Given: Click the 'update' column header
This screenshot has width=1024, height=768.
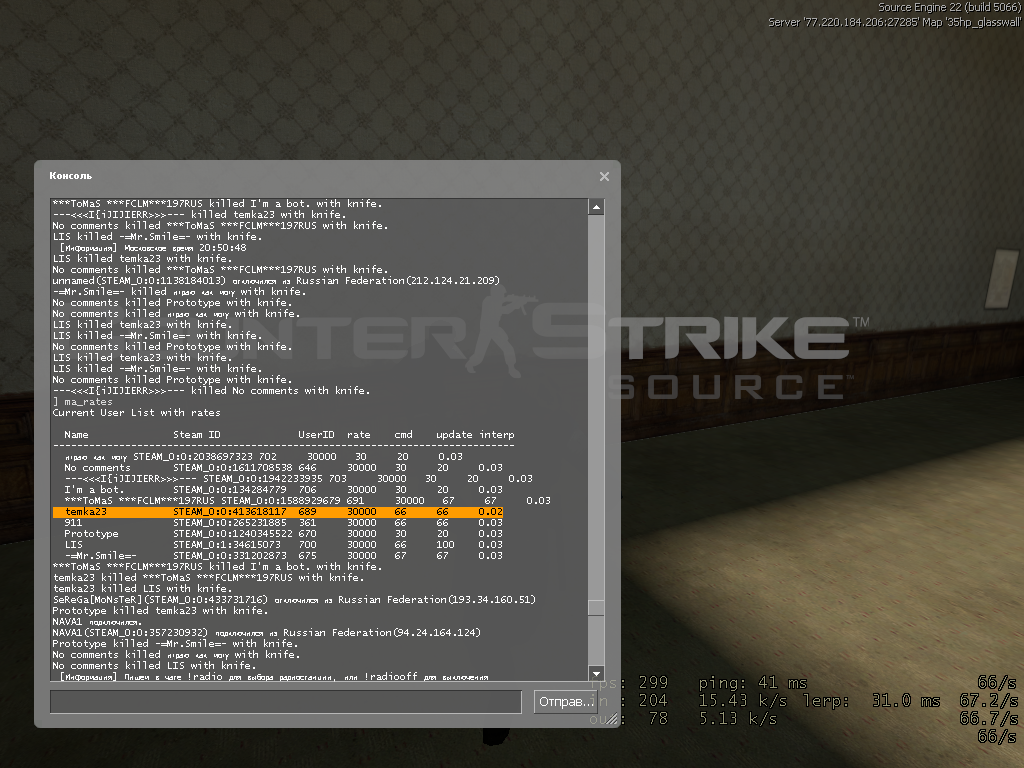Looking at the screenshot, I should click(x=454, y=435).
